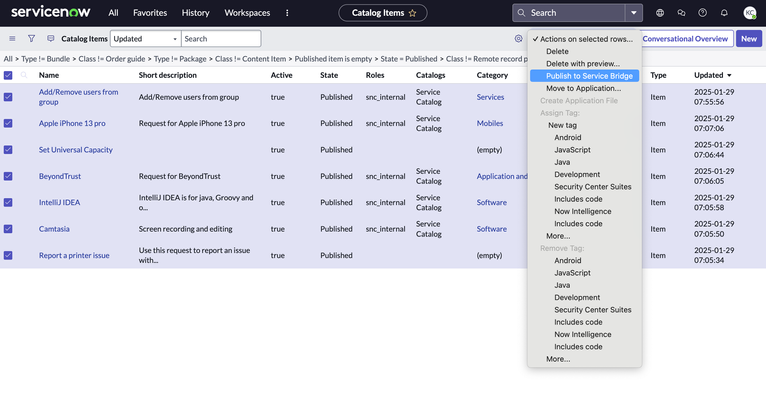Select Move to Application...
This screenshot has width=766, height=399.
584,88
